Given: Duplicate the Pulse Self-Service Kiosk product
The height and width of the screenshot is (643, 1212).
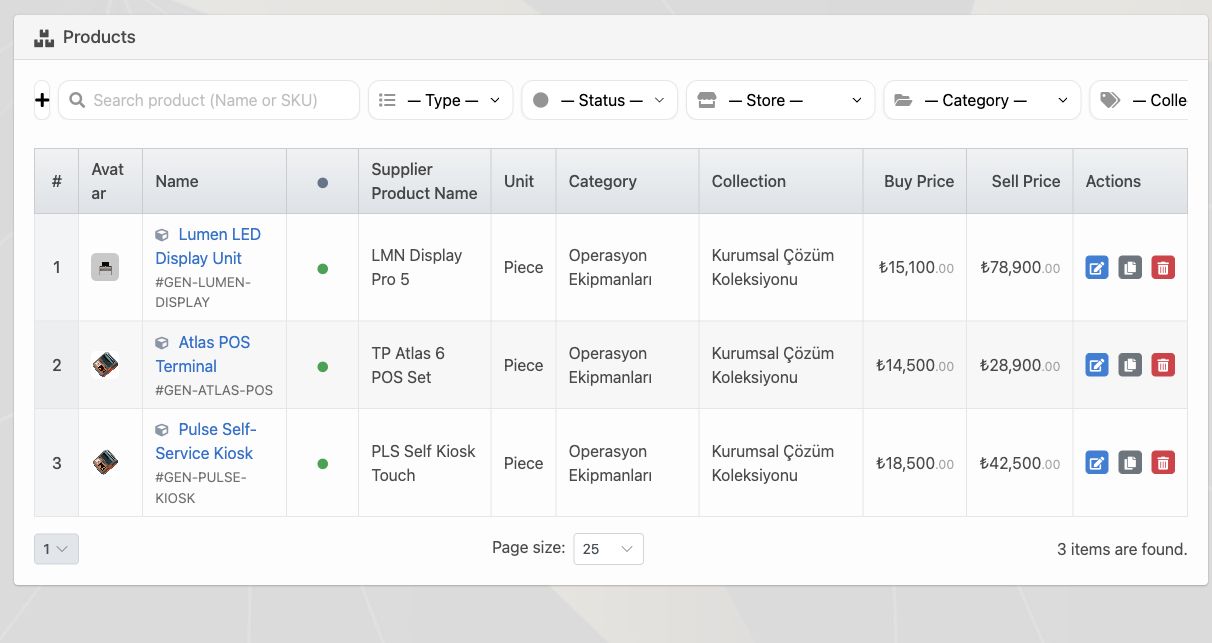Looking at the screenshot, I should tap(1130, 462).
